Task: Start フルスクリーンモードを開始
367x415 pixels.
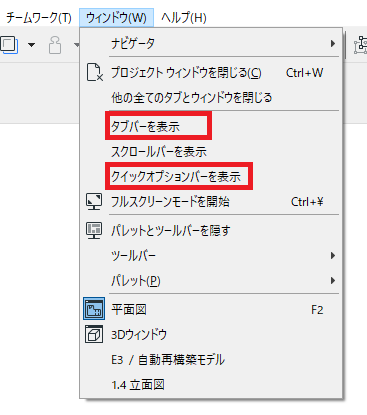Action: click(211, 202)
